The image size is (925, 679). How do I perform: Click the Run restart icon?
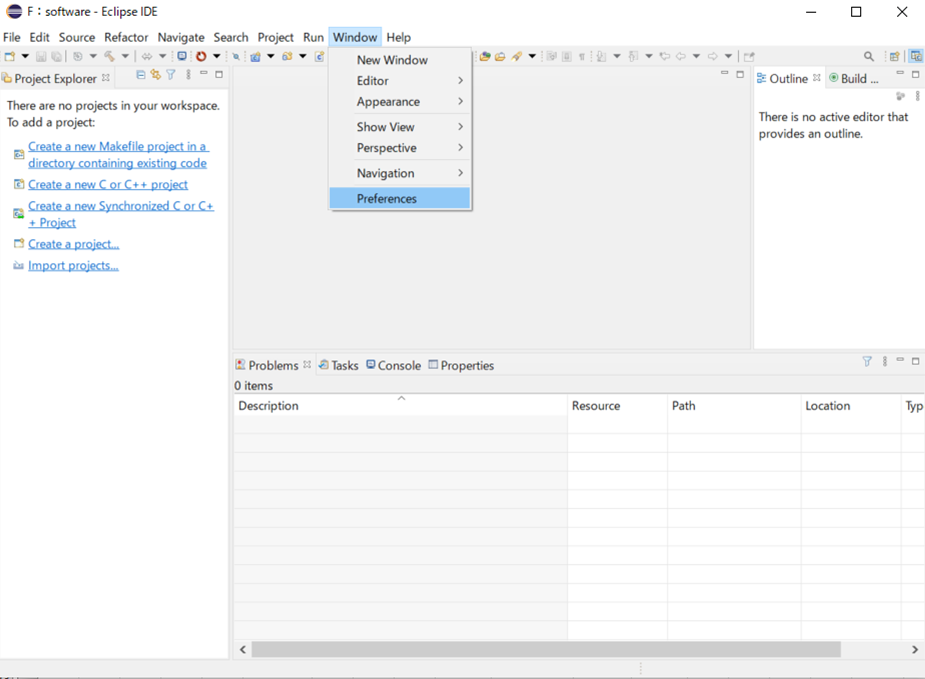coord(201,56)
